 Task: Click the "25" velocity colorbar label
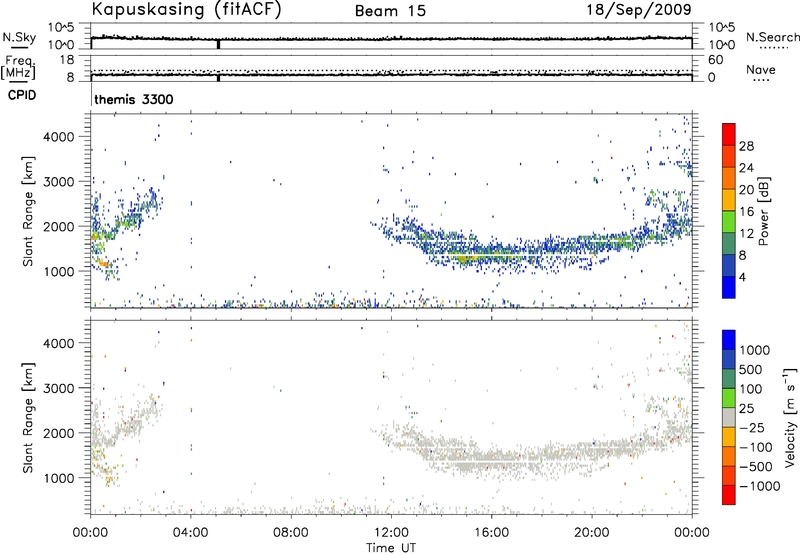746,408
